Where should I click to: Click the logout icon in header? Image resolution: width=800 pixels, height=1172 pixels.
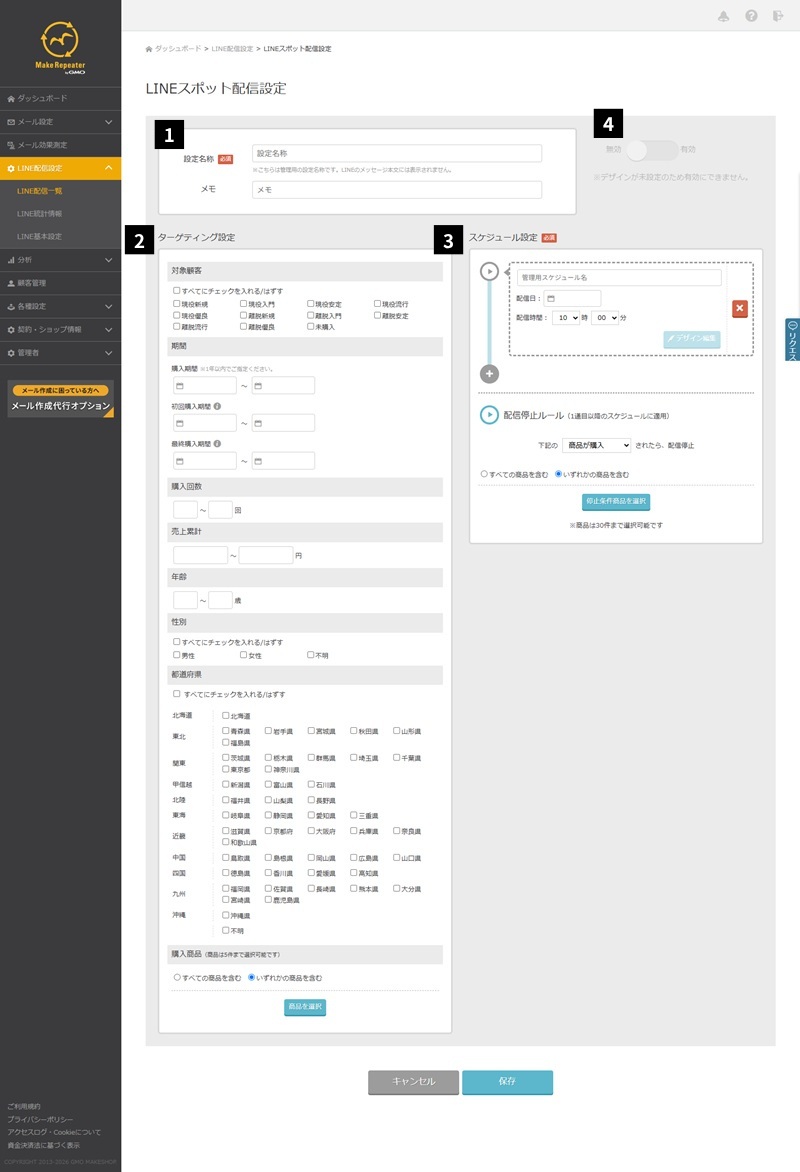[778, 16]
